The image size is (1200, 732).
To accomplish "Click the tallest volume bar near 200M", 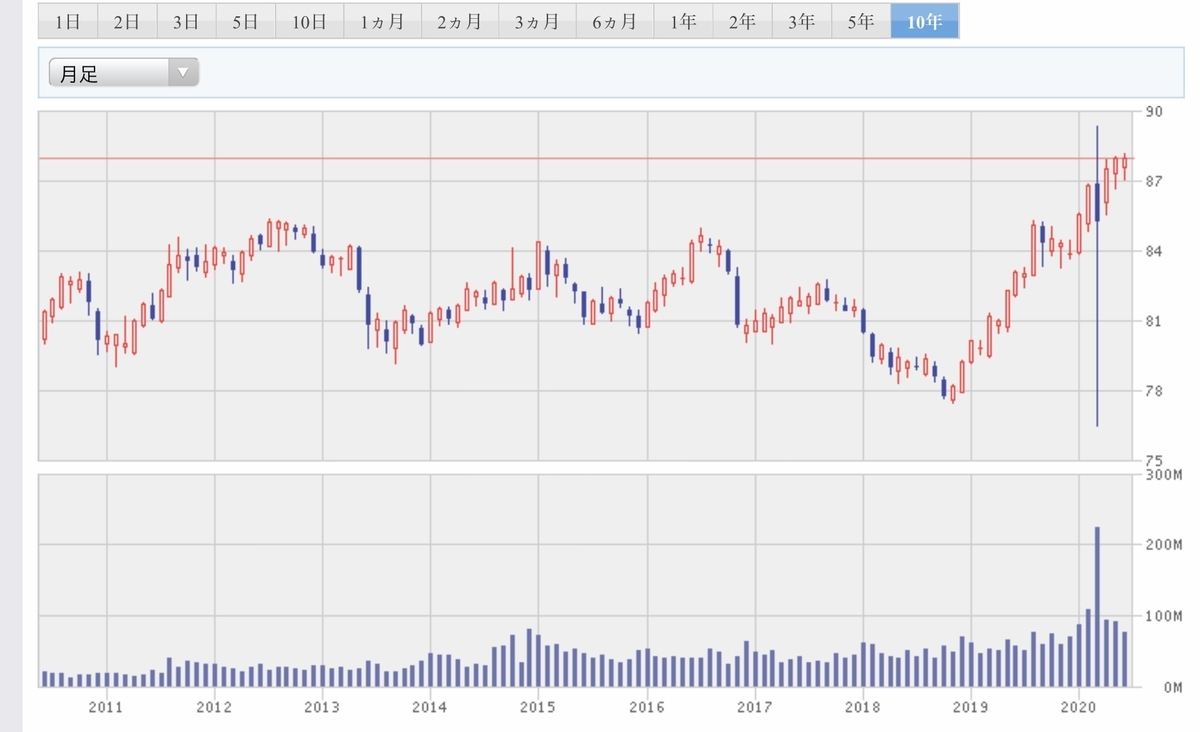I will [x=1097, y=606].
